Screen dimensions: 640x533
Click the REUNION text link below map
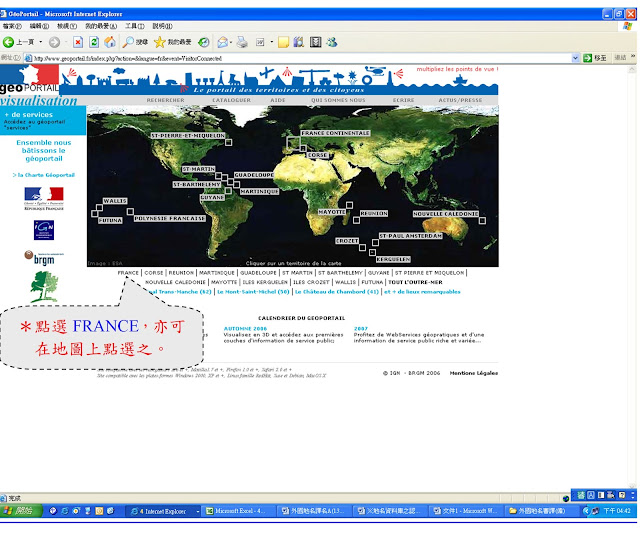point(181,273)
